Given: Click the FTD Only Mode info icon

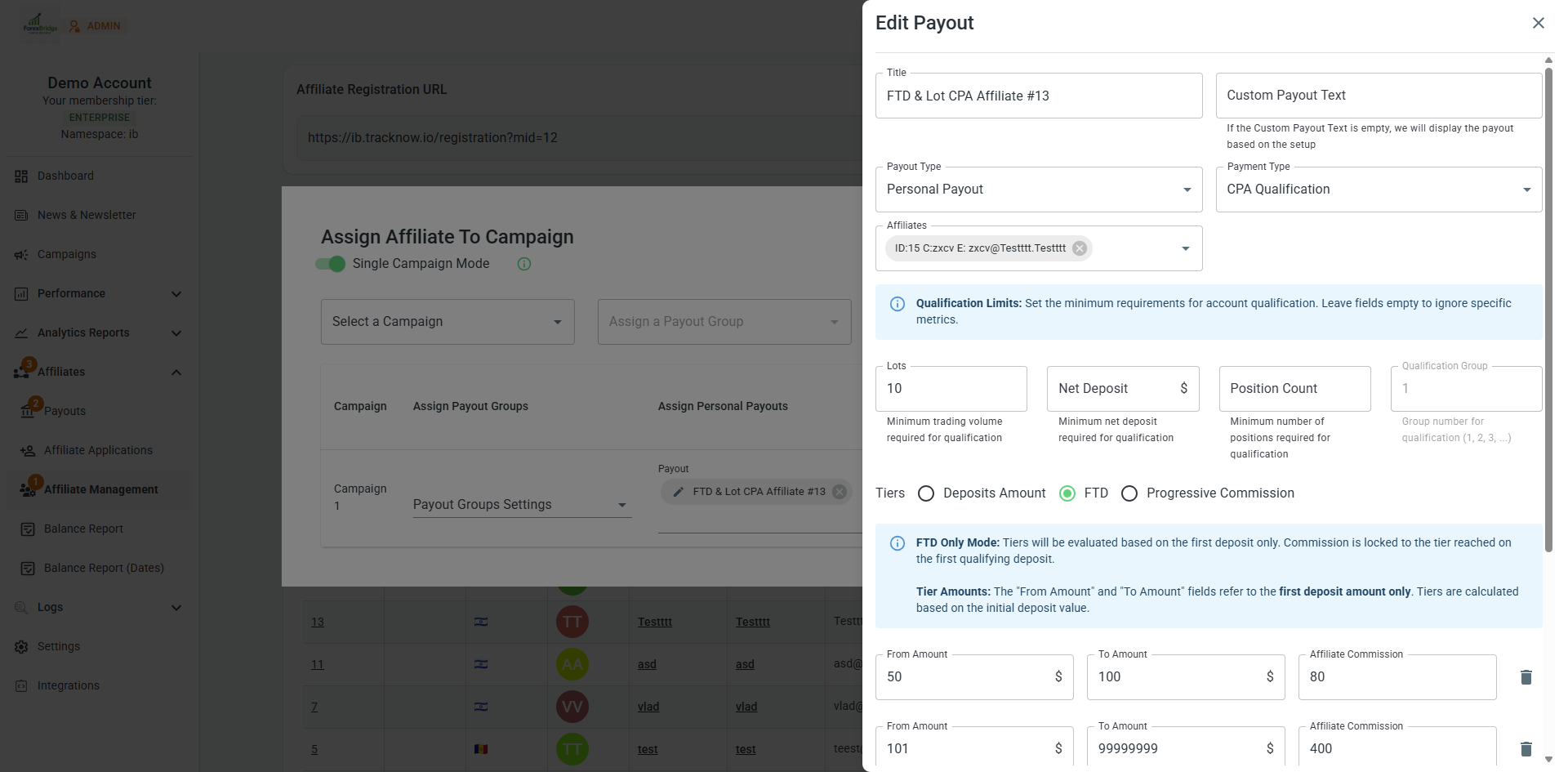Looking at the screenshot, I should coord(897,543).
